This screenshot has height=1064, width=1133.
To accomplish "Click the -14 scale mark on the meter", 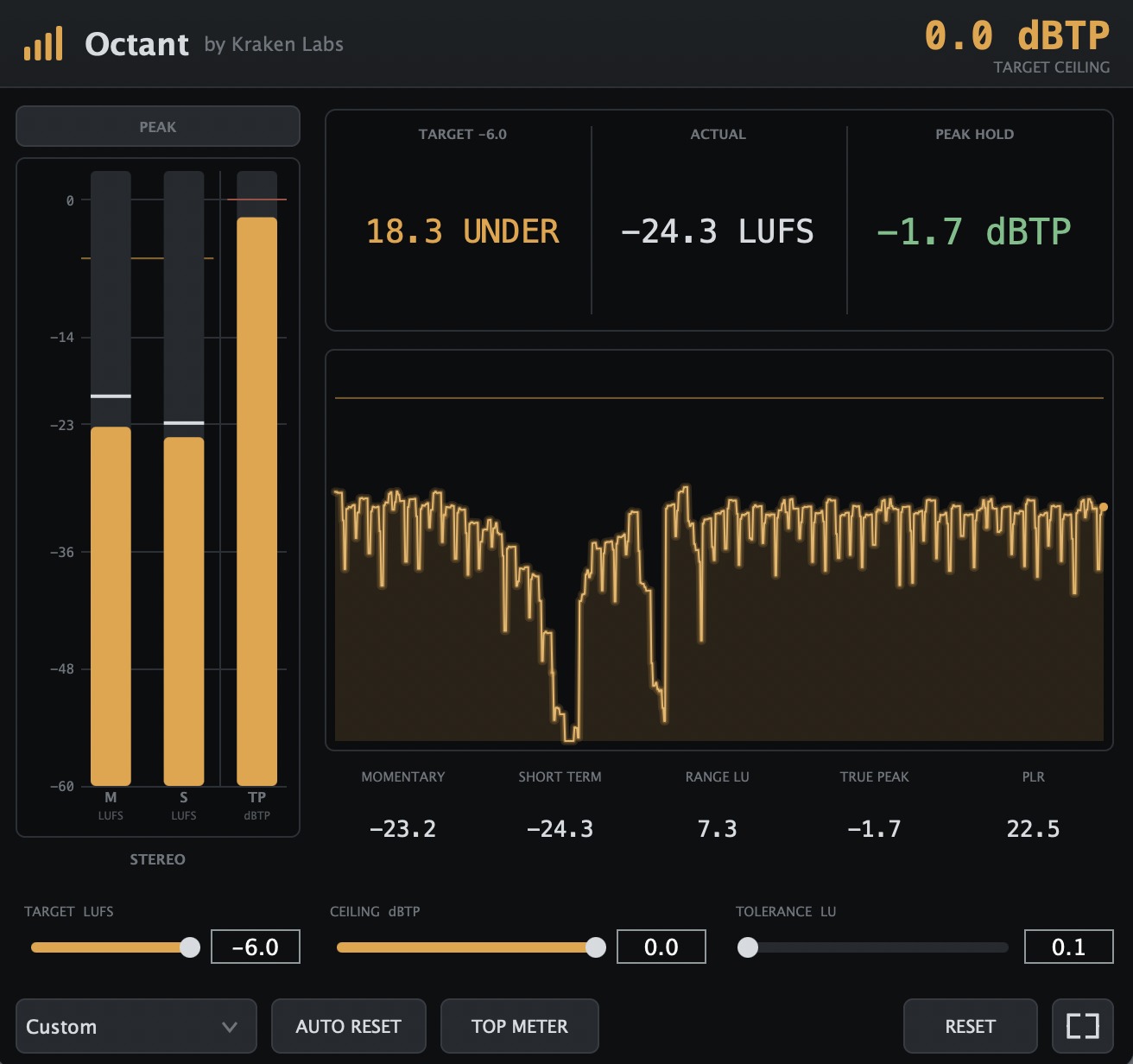I will point(62,337).
